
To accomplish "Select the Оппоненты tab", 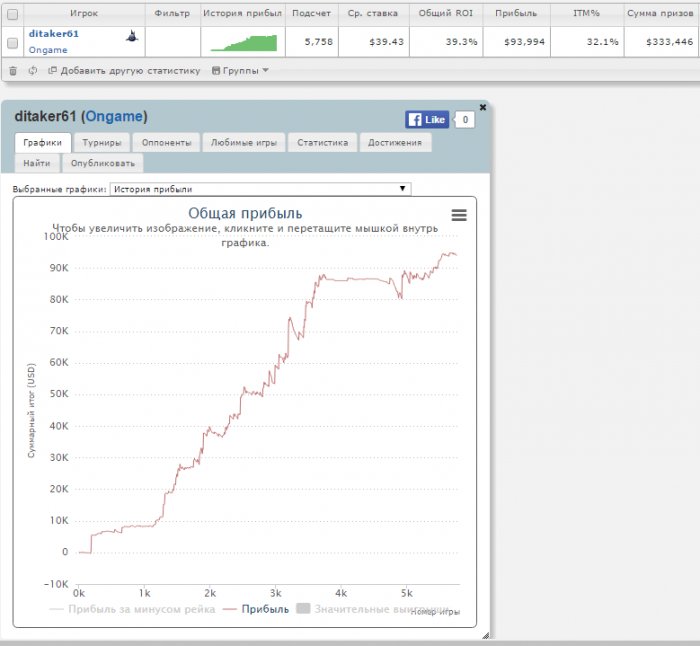I will (x=165, y=143).
